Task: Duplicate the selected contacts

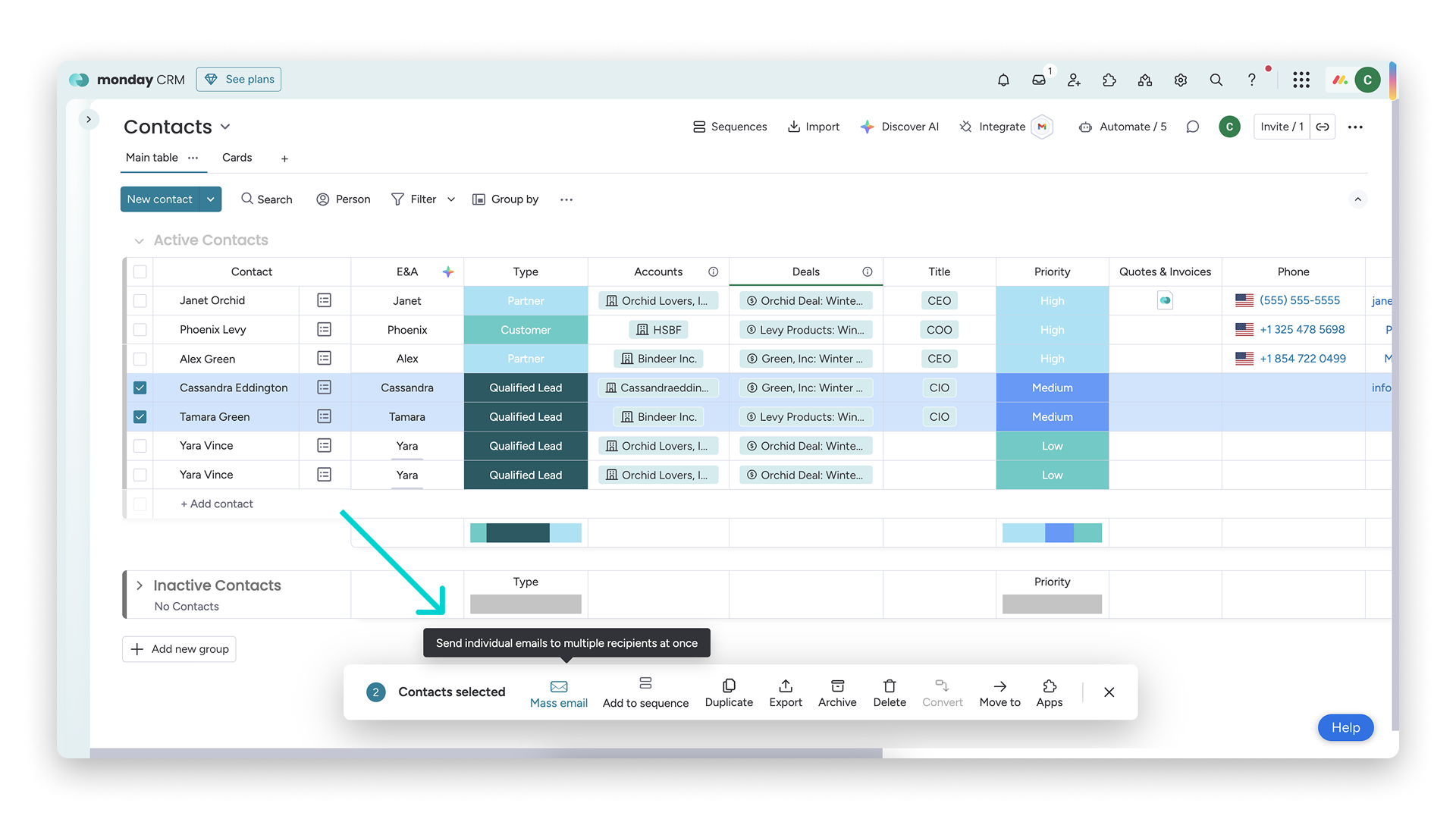Action: [729, 693]
